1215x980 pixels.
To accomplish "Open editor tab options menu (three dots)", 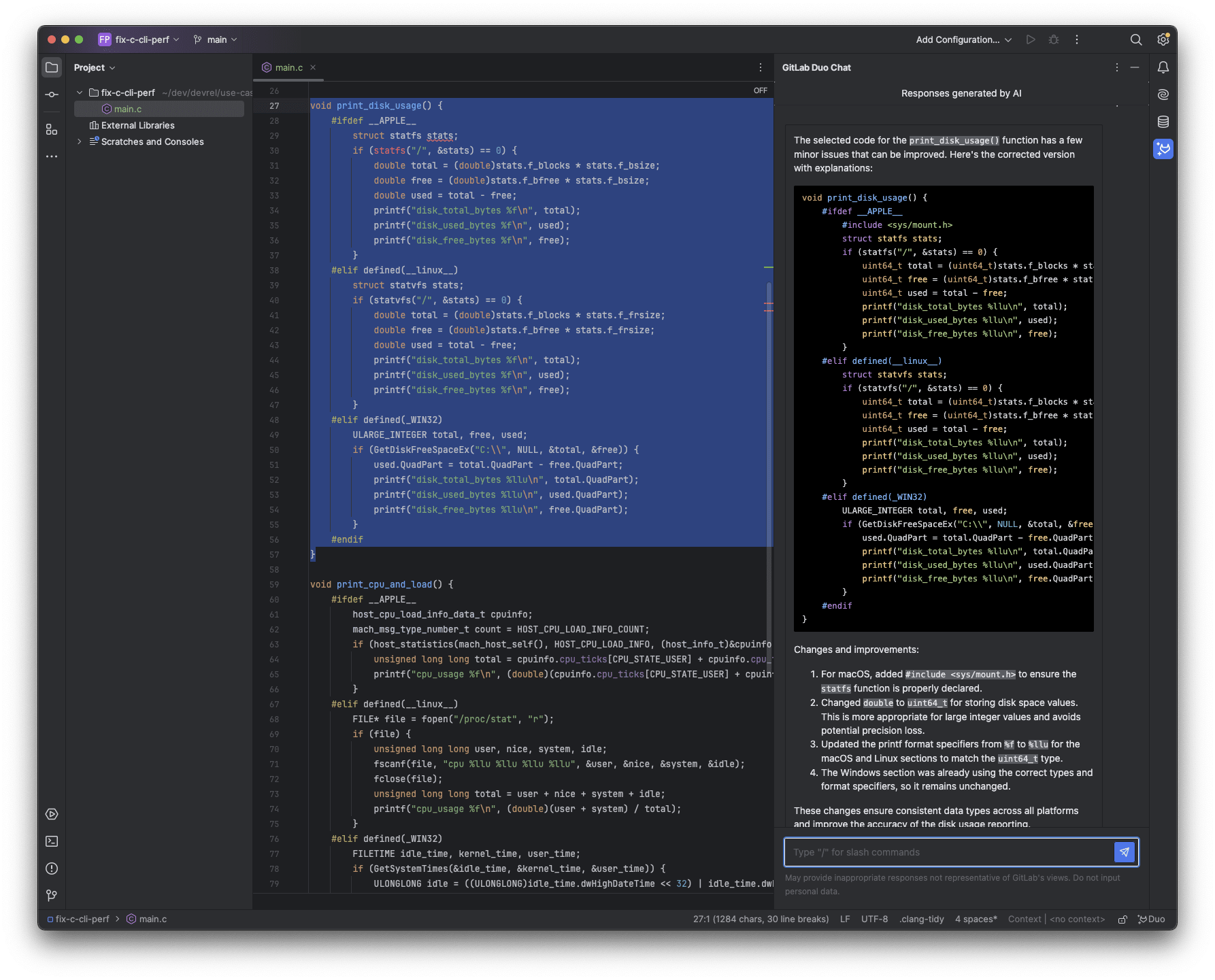I will click(x=761, y=67).
